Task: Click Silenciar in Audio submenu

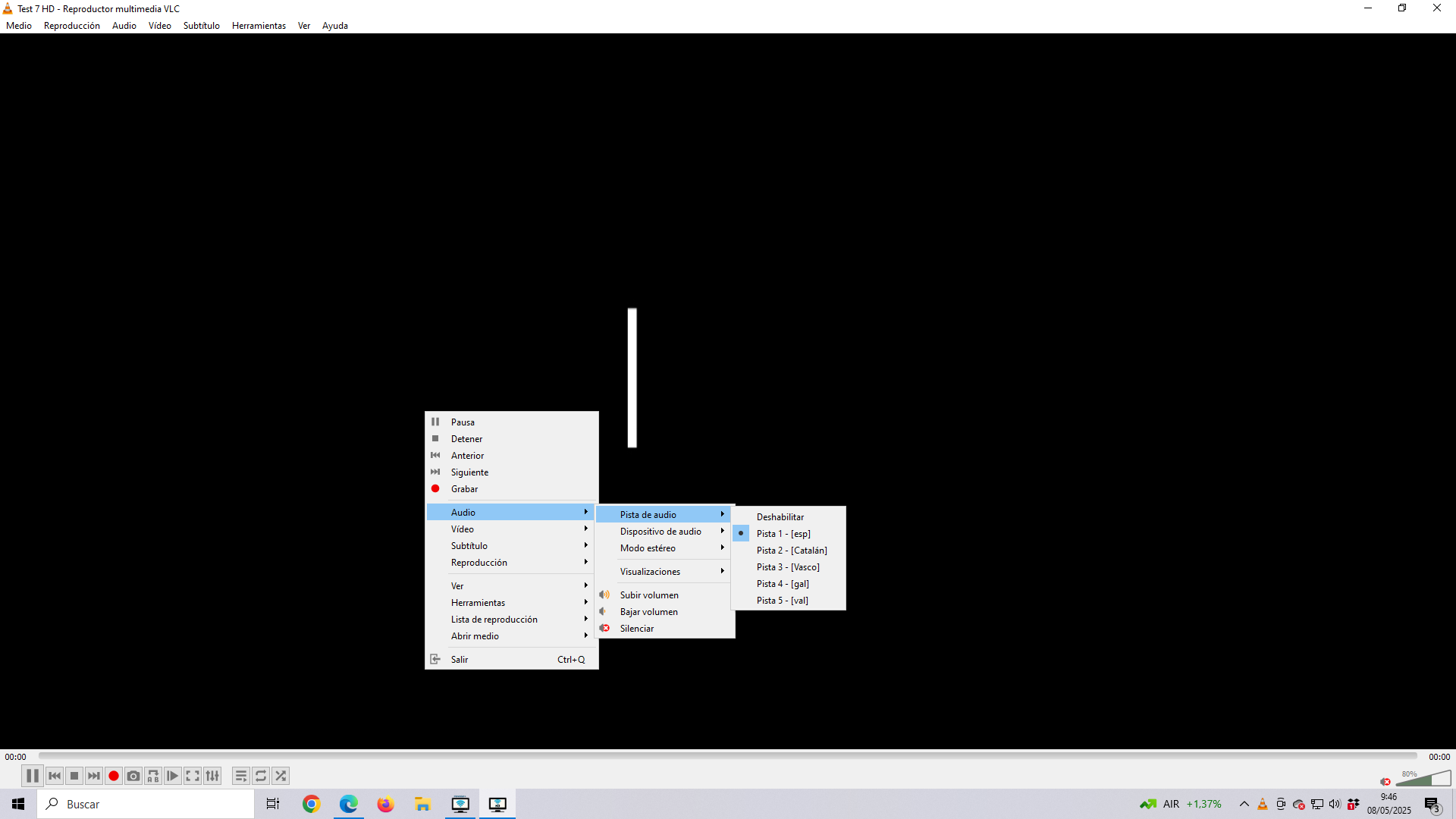Action: pyautogui.click(x=664, y=629)
